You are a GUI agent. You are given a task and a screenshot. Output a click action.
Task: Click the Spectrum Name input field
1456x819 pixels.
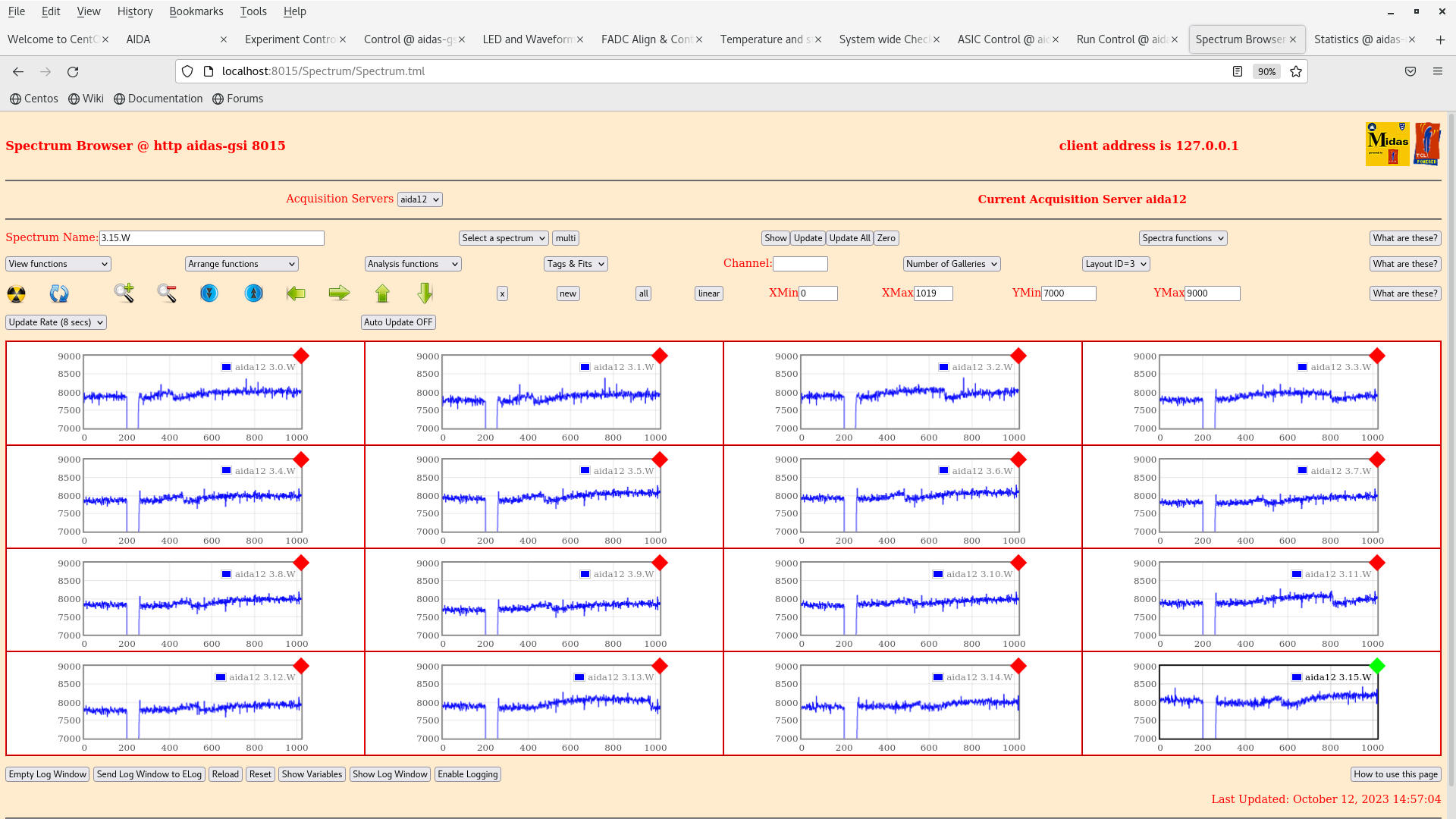pos(212,238)
